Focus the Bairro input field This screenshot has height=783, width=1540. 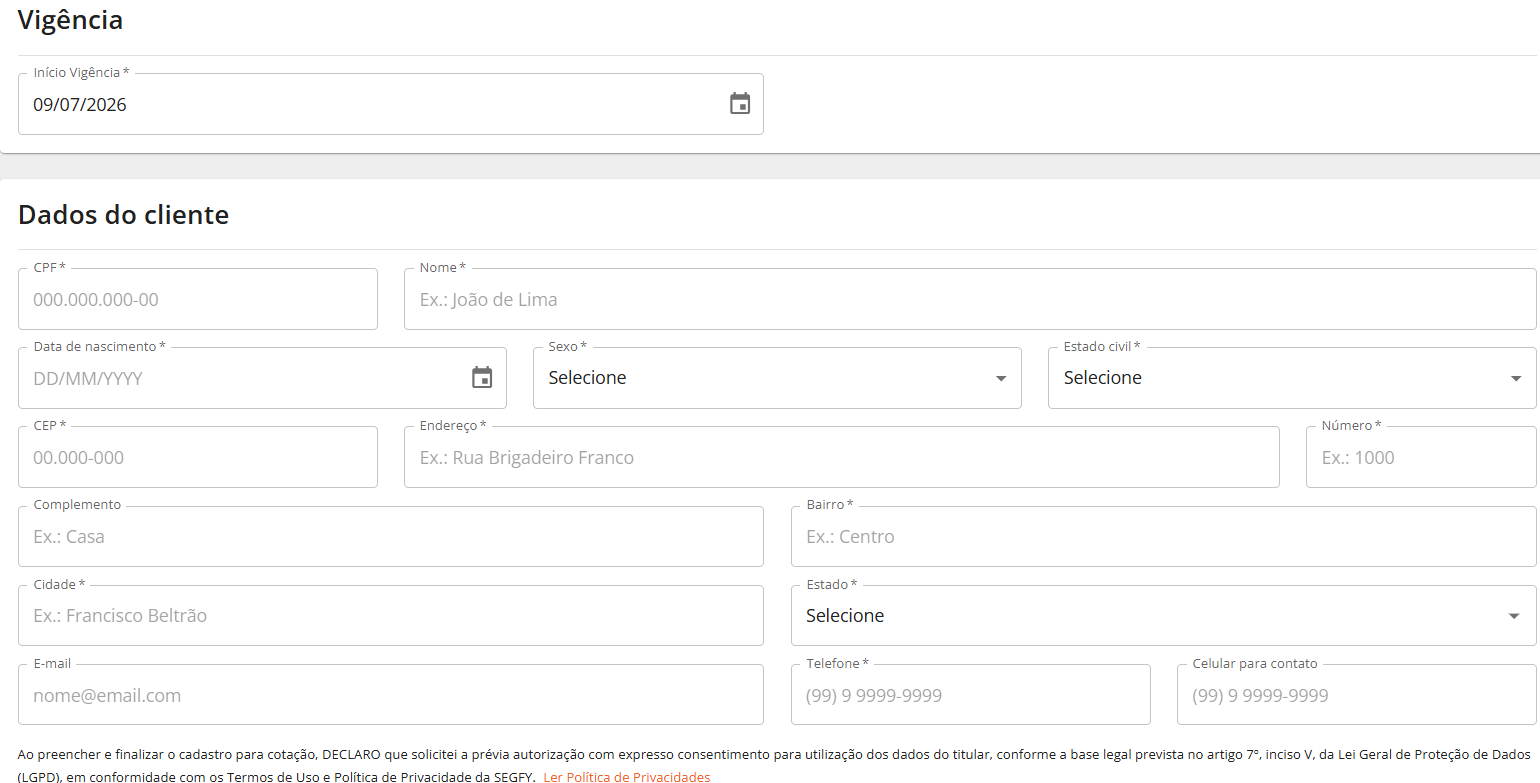point(1164,536)
